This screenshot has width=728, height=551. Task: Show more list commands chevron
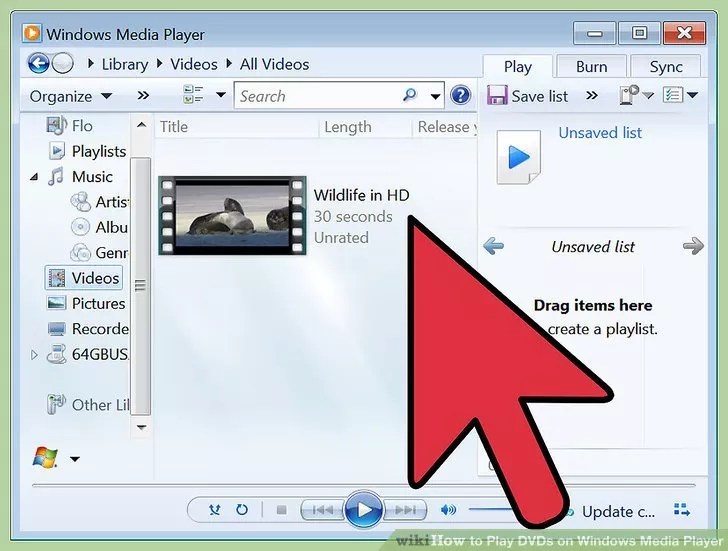point(592,96)
